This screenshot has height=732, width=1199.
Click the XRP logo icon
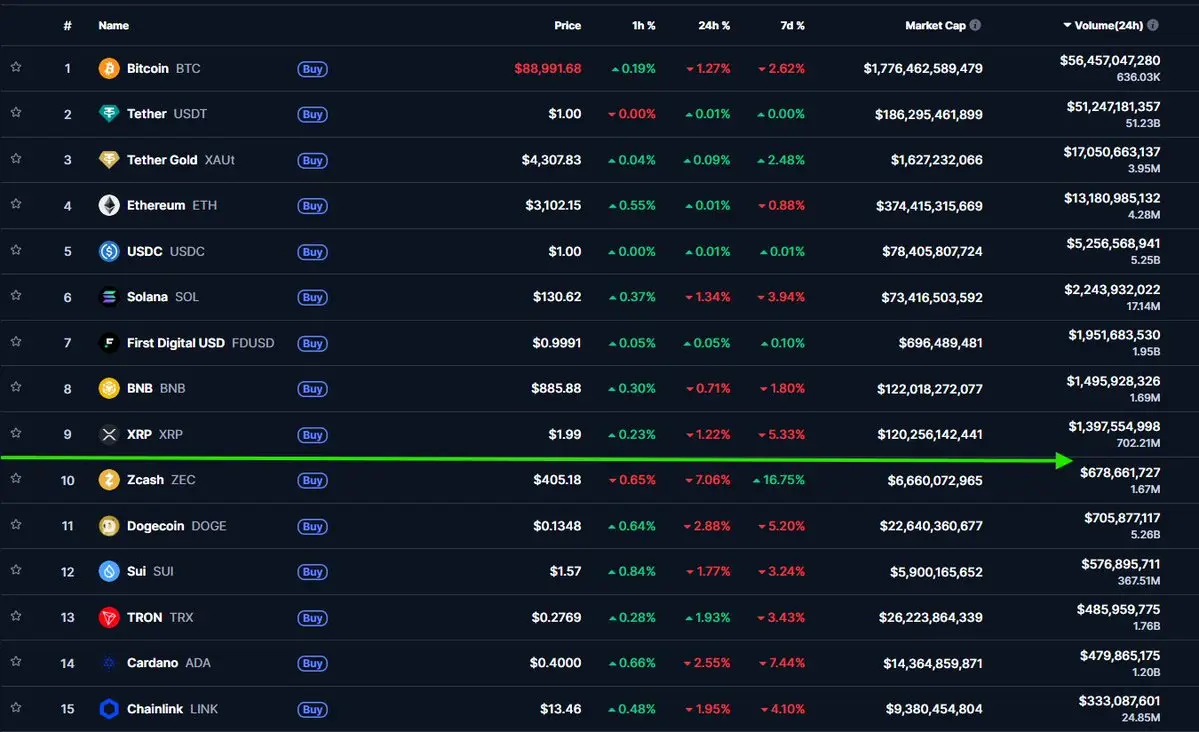pyautogui.click(x=109, y=434)
